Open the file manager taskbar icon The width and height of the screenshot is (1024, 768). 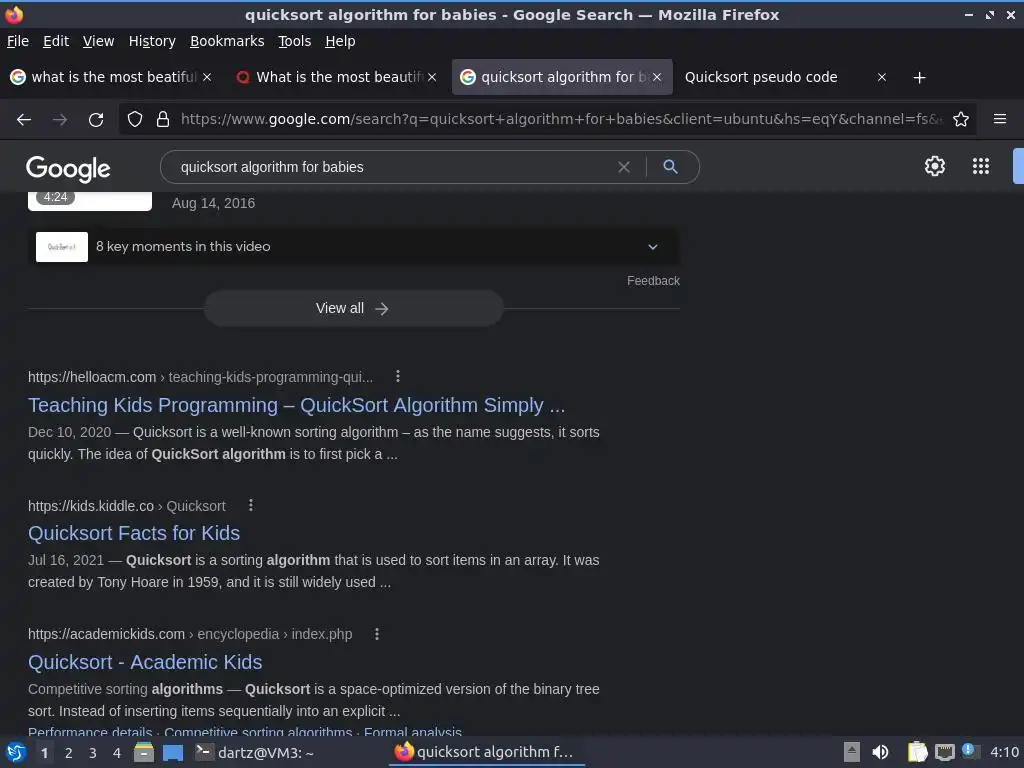[144, 752]
